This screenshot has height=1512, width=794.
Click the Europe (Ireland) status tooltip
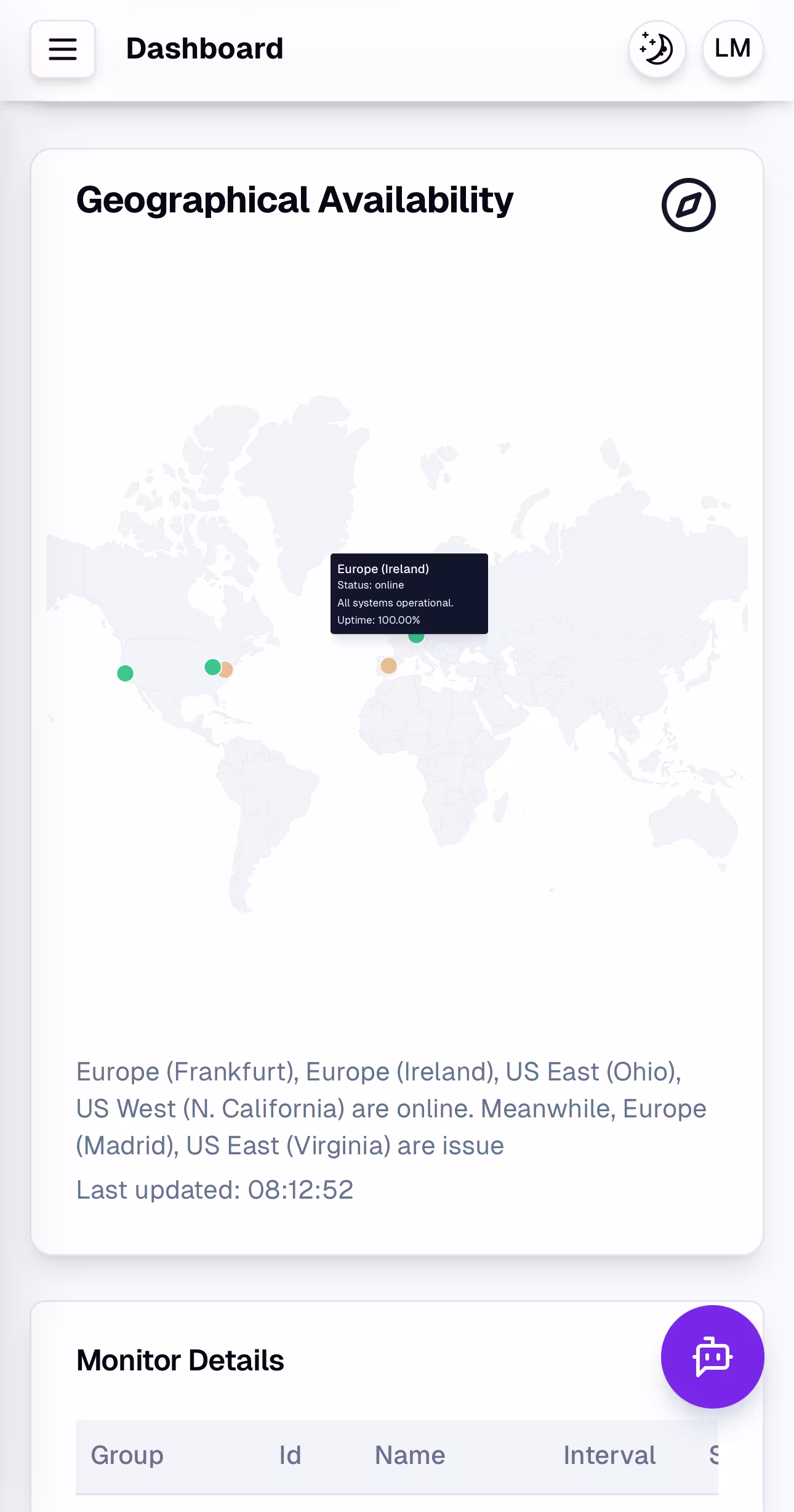[409, 593]
